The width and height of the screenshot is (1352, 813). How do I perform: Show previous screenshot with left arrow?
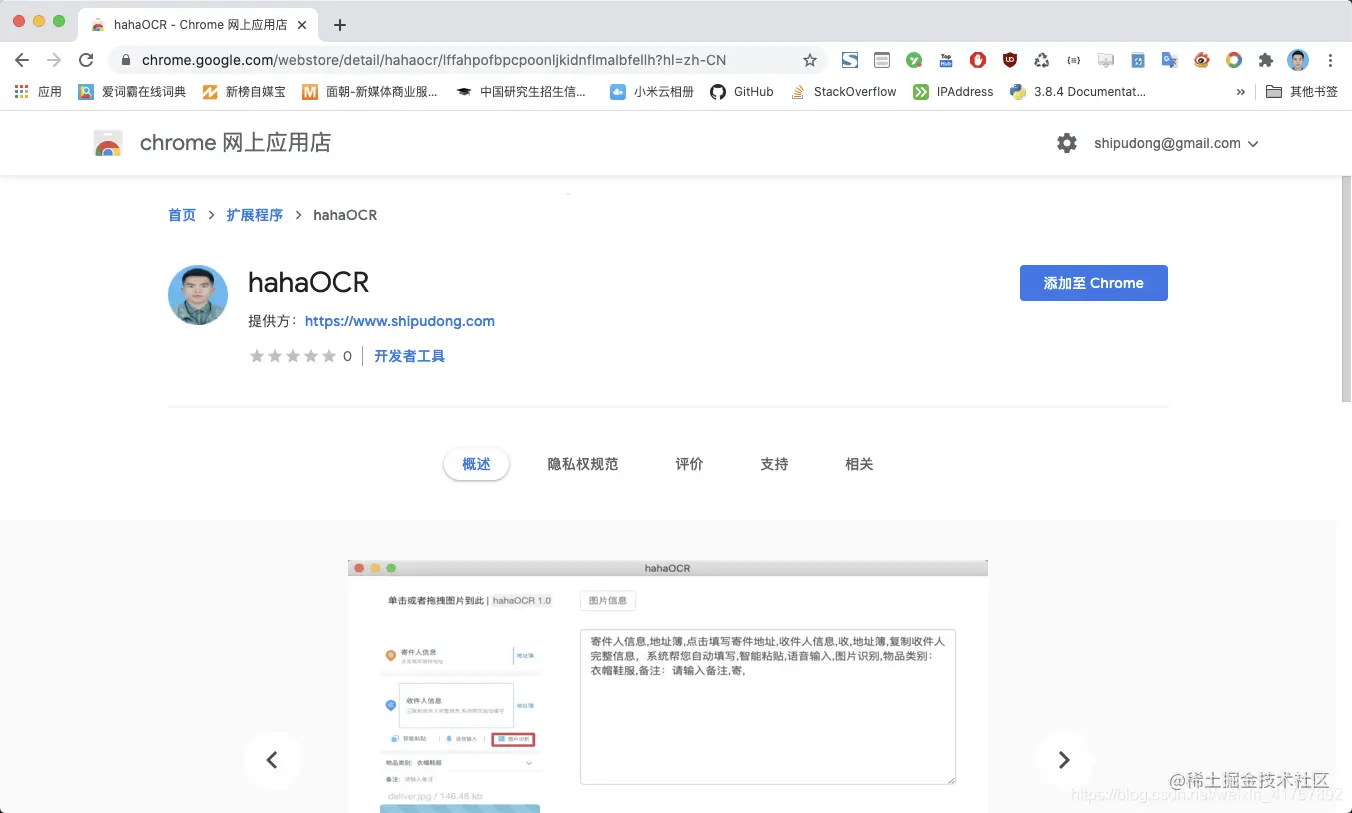click(272, 760)
